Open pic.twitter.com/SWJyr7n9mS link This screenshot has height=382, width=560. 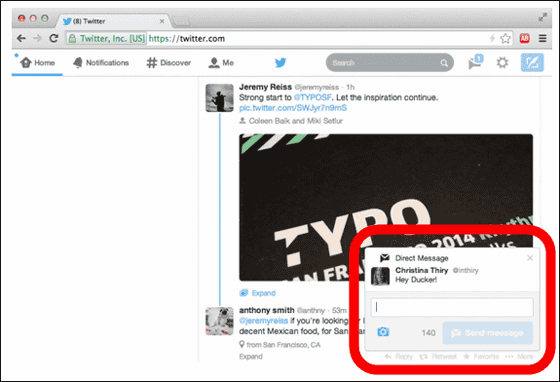tap(293, 108)
